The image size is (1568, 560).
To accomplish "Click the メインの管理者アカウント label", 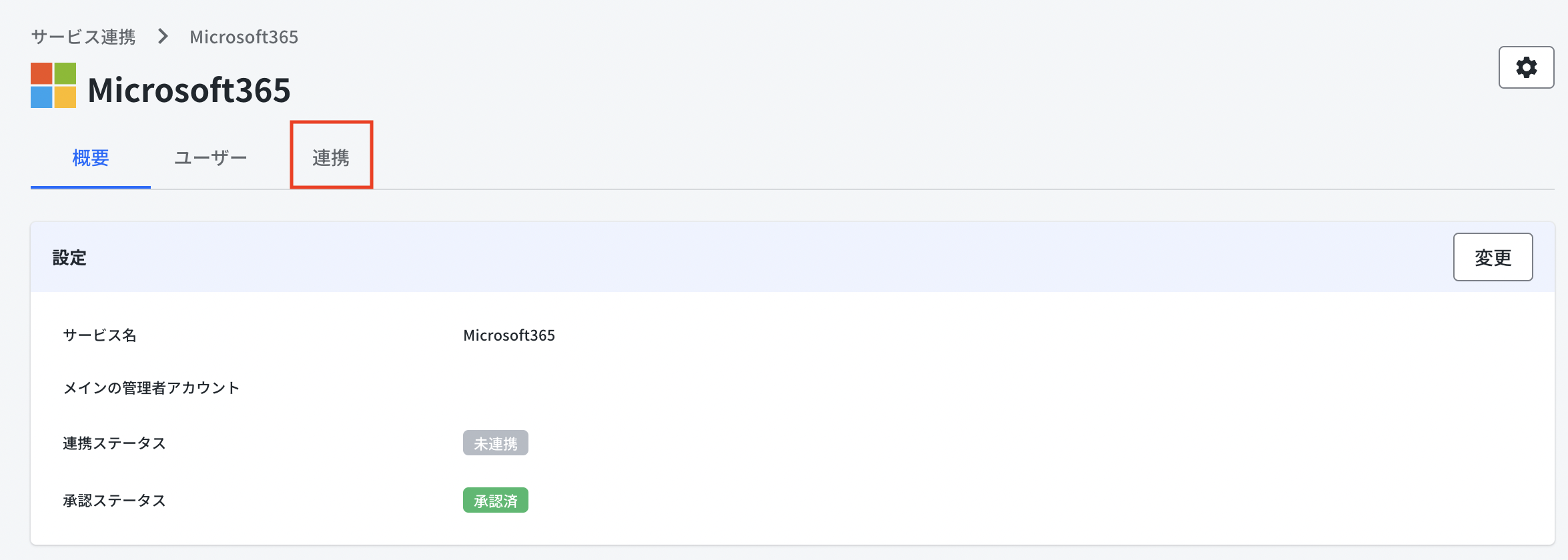I will (151, 388).
